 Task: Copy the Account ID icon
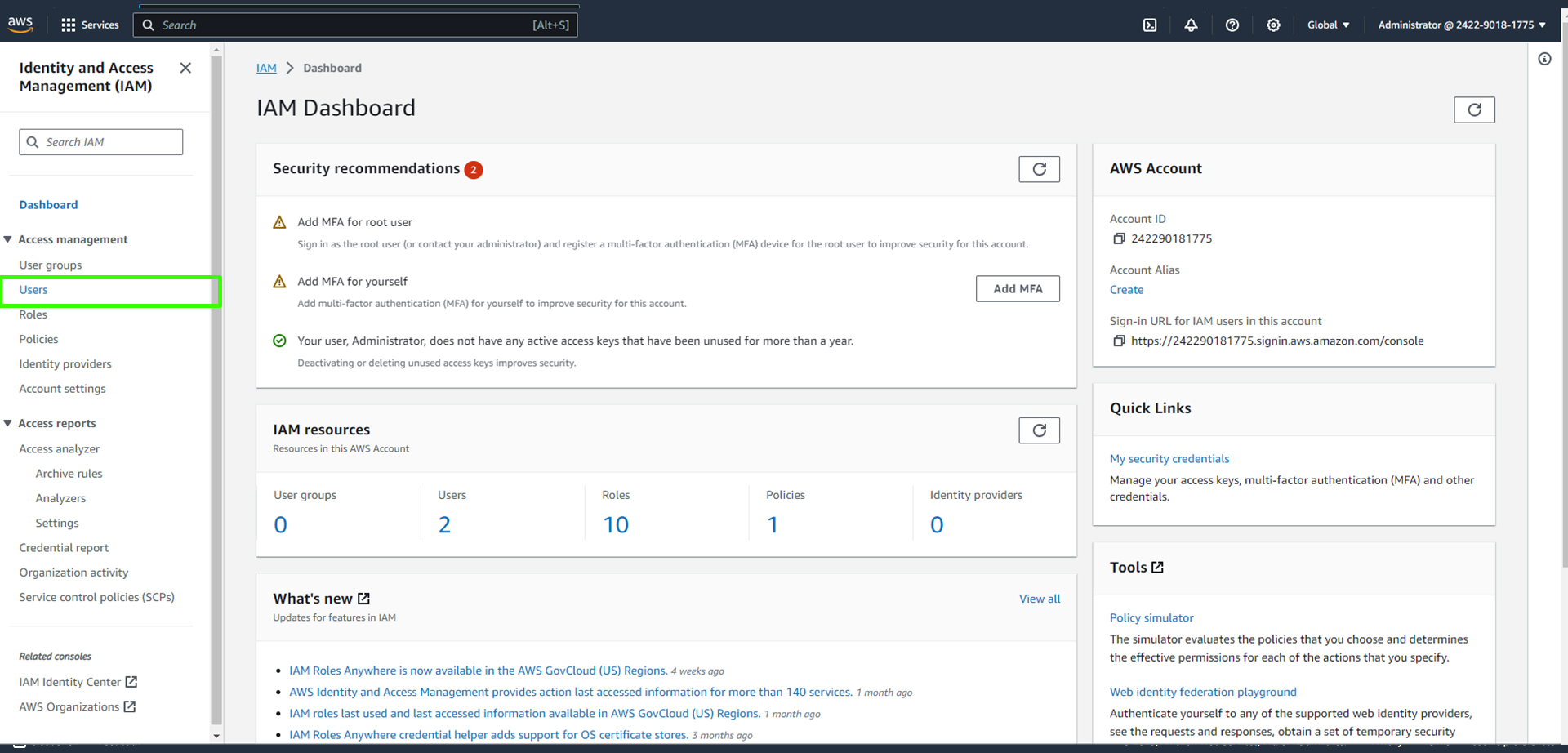coord(1119,238)
